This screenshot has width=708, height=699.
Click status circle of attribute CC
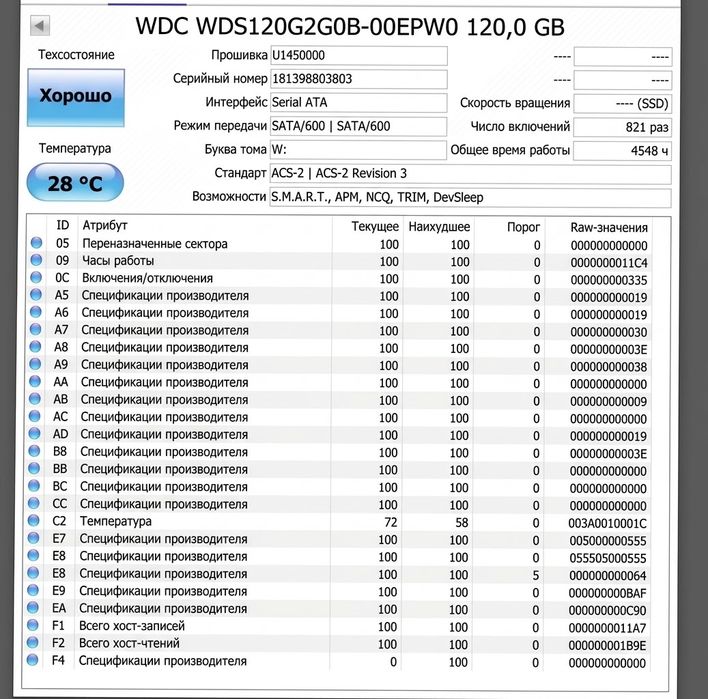tap(34, 503)
